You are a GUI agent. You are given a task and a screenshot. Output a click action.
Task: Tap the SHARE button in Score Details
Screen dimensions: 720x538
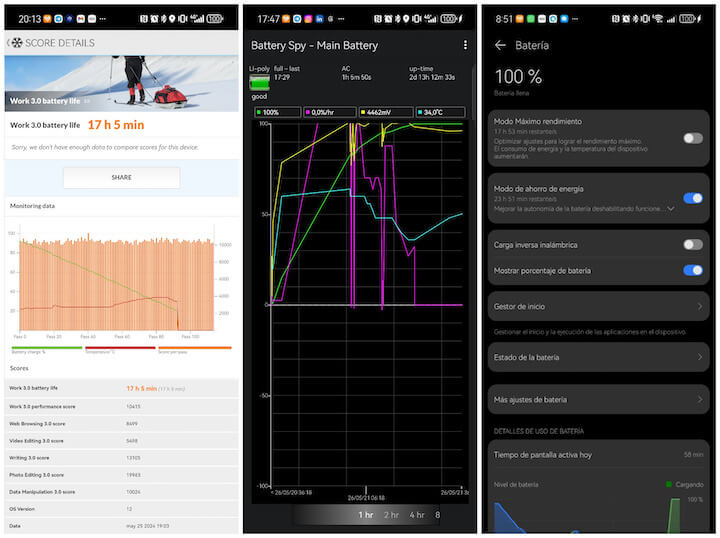click(x=121, y=177)
